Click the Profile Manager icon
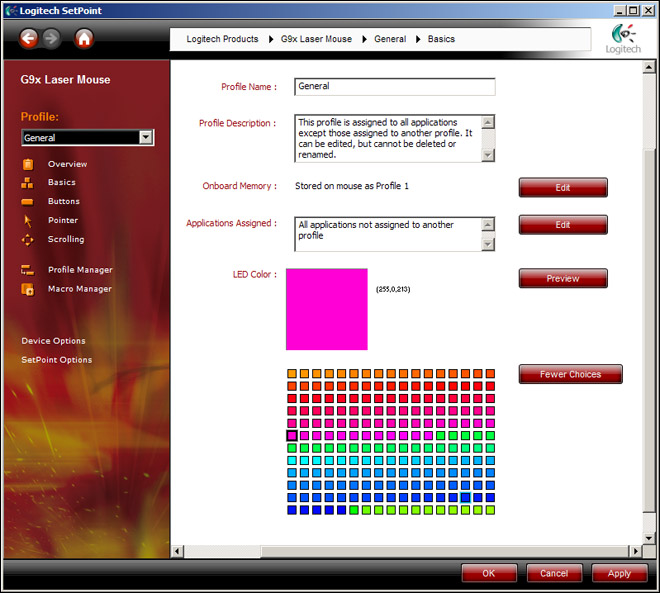Screen dimensions: 660x593 point(27,270)
